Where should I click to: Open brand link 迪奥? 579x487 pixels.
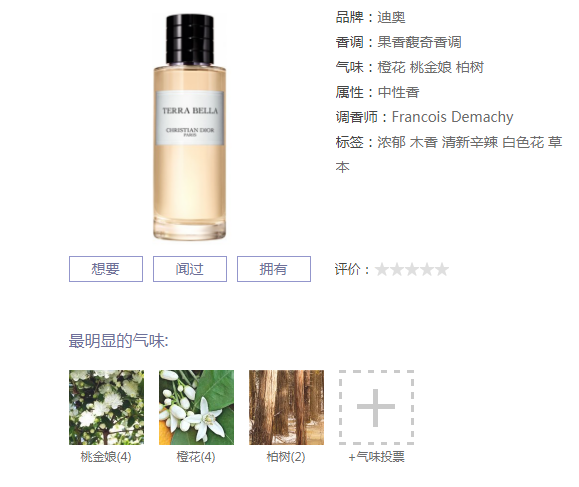(391, 17)
